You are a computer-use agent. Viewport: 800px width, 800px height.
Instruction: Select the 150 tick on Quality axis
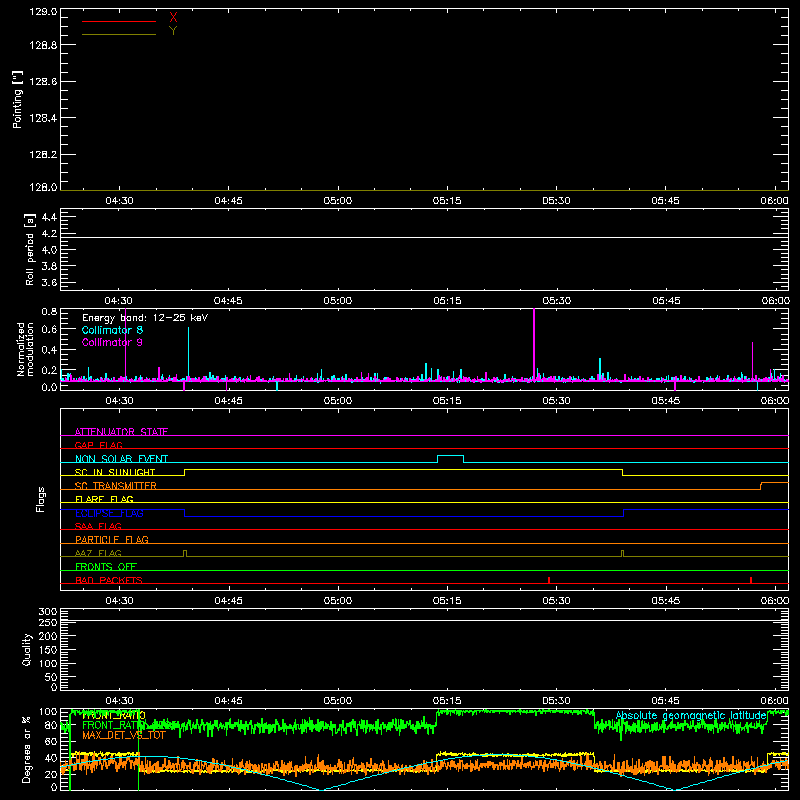click(x=47, y=650)
